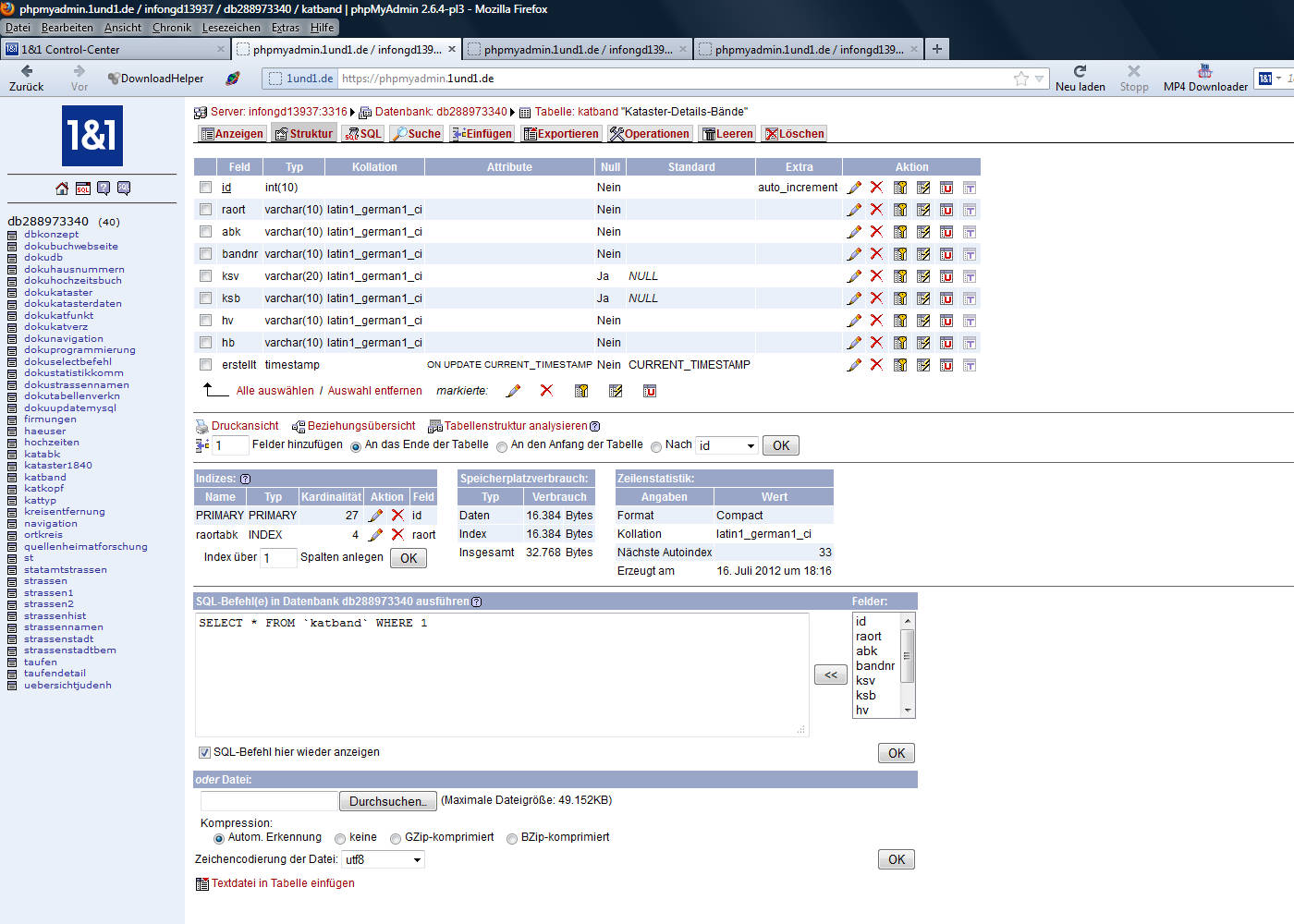Screen dimensions: 1294x924
Task: Click the Durchsuchen... file browse button
Action: [387, 801]
